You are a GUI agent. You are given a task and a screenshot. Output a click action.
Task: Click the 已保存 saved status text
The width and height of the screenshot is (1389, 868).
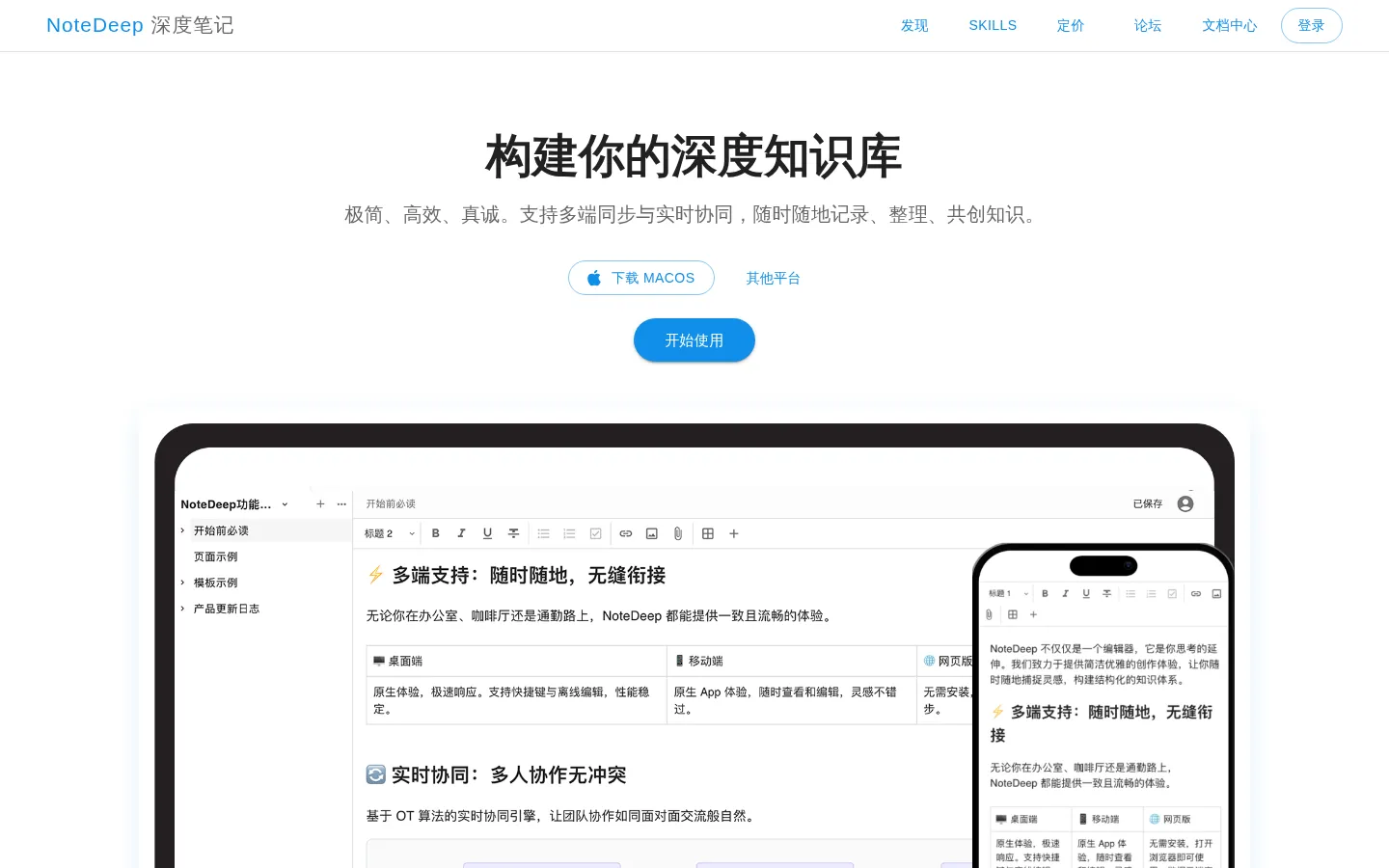[1148, 503]
